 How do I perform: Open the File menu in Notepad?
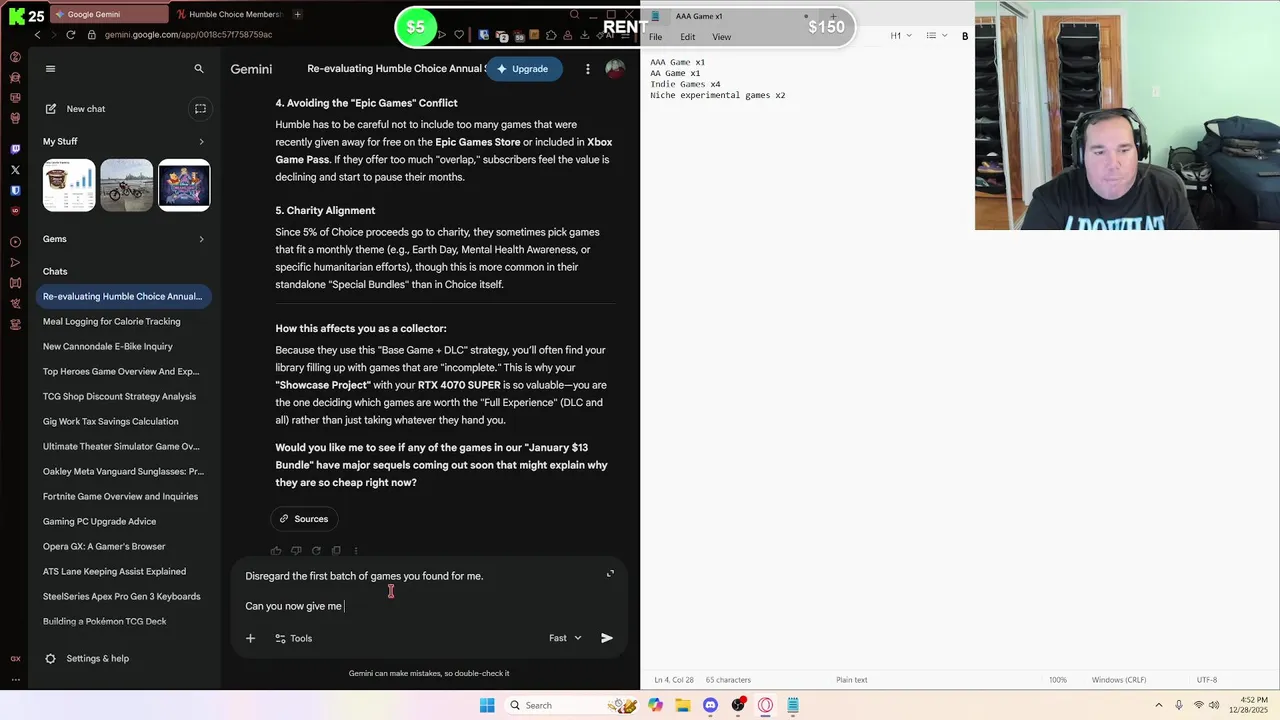click(x=655, y=37)
